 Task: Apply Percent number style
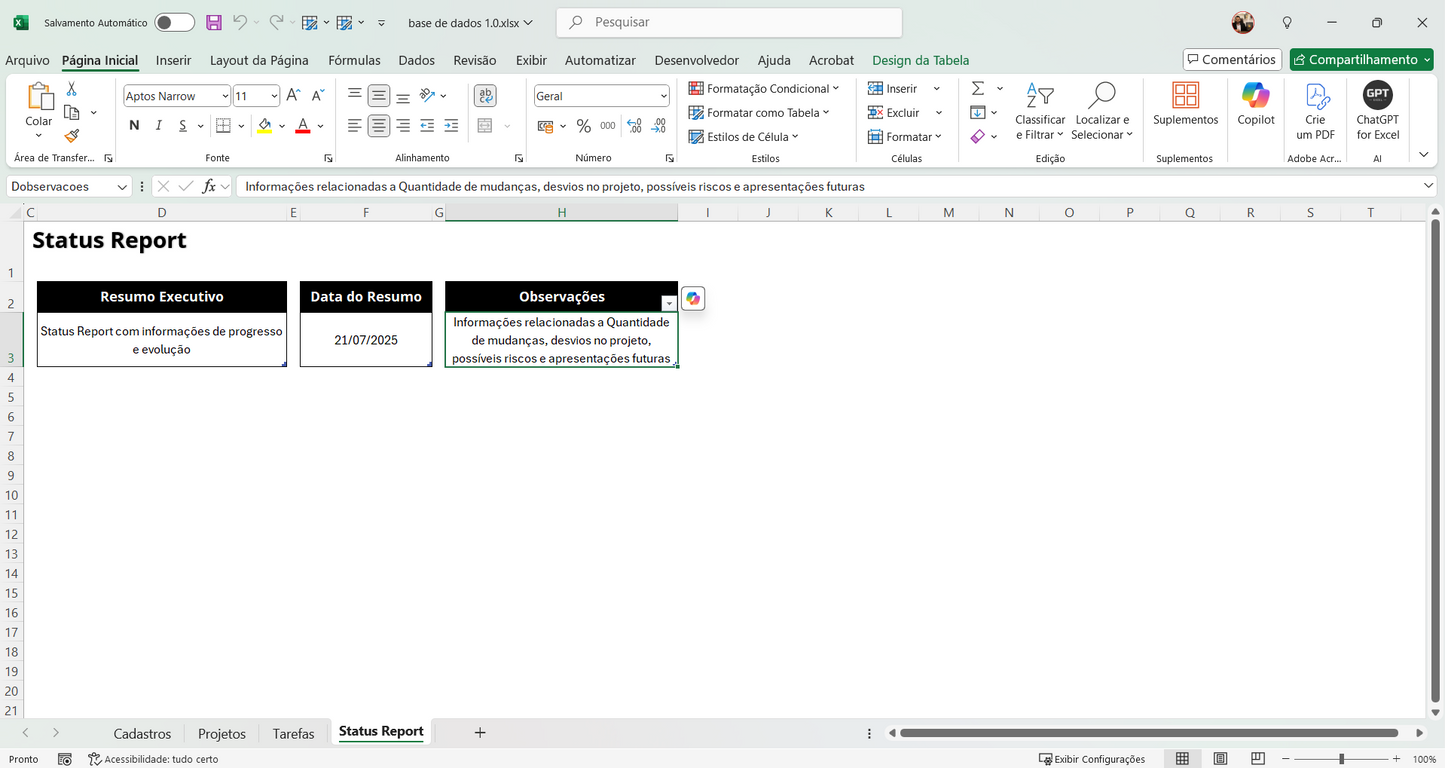[585, 126]
